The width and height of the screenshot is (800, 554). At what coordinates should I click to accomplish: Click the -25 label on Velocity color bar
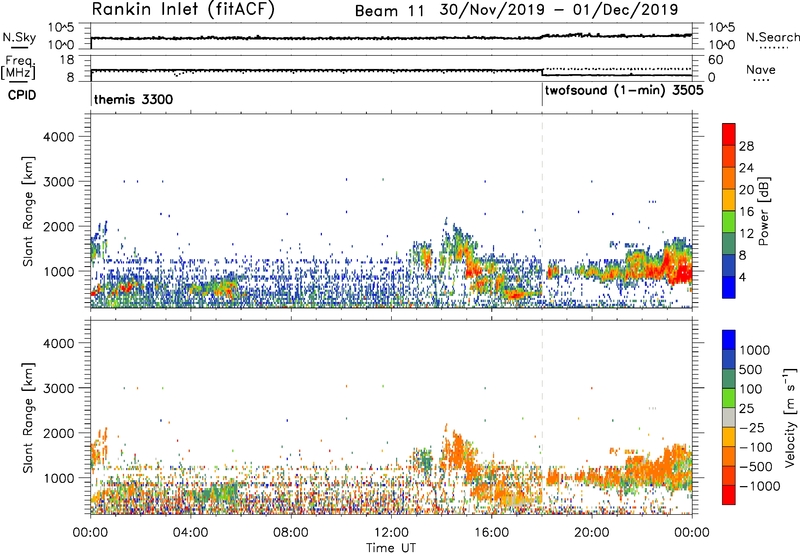(752, 428)
